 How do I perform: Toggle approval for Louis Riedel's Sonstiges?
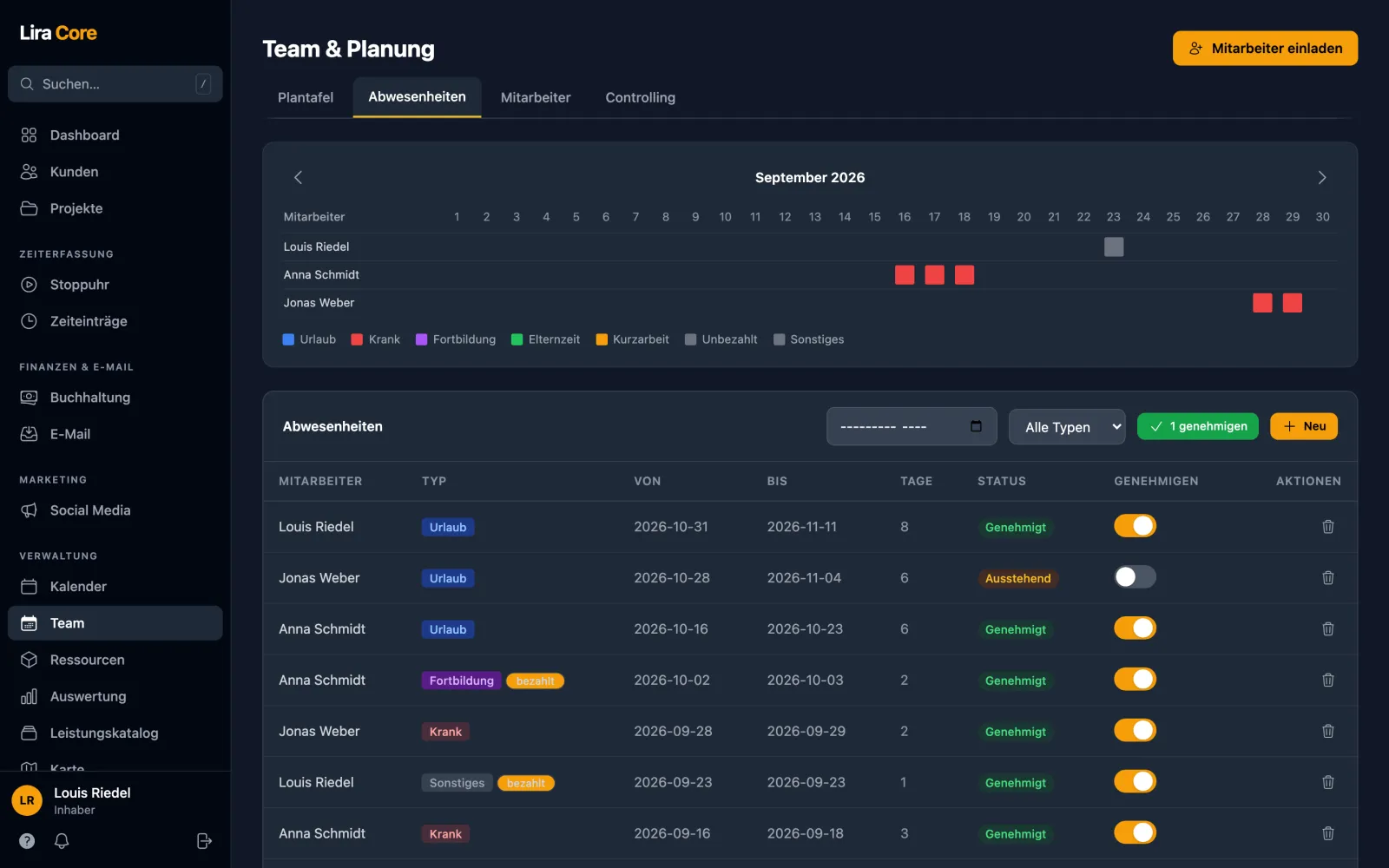coord(1135,782)
